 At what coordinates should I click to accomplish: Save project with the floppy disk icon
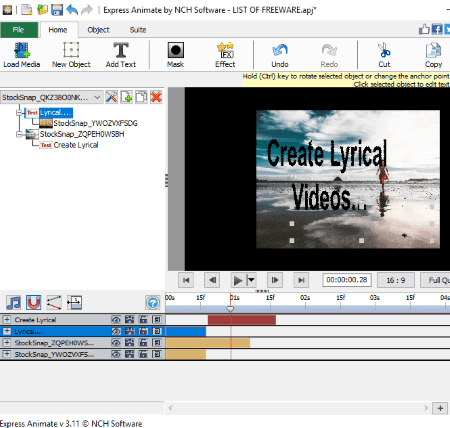point(57,10)
